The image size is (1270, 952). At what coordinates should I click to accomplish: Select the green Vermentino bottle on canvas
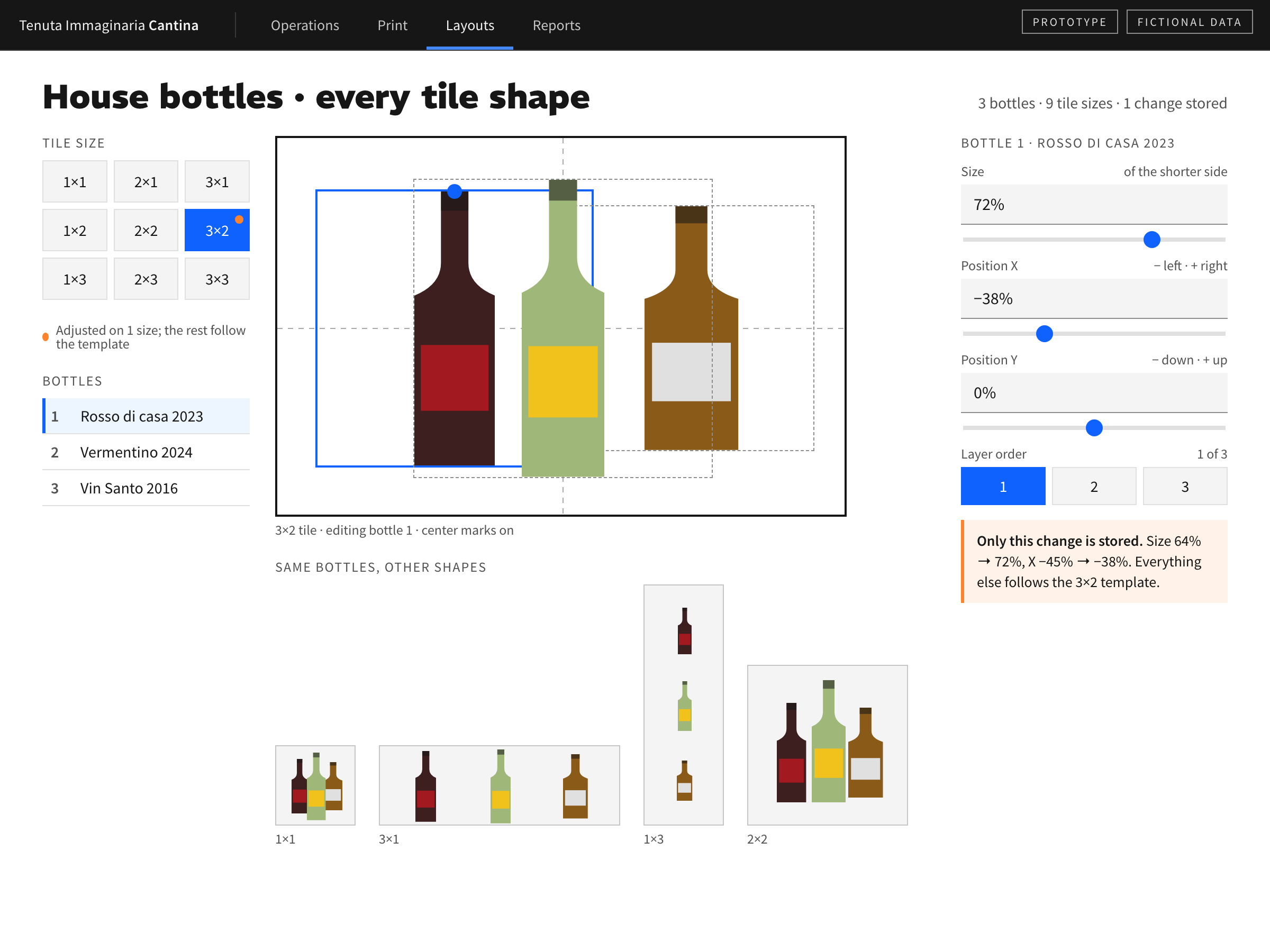[563, 328]
